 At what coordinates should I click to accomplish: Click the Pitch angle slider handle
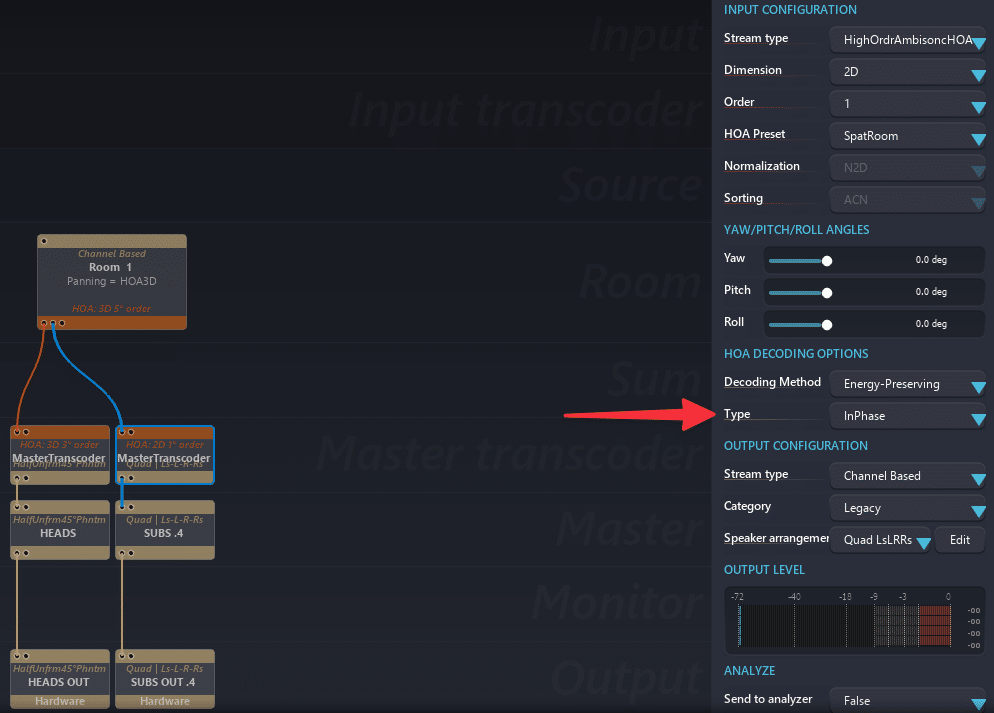point(827,292)
